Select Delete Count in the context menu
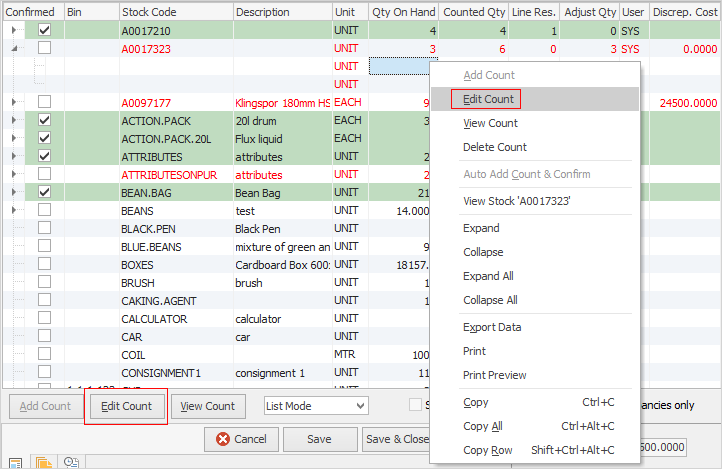Image resolution: width=722 pixels, height=469 pixels. pyautogui.click(x=494, y=148)
